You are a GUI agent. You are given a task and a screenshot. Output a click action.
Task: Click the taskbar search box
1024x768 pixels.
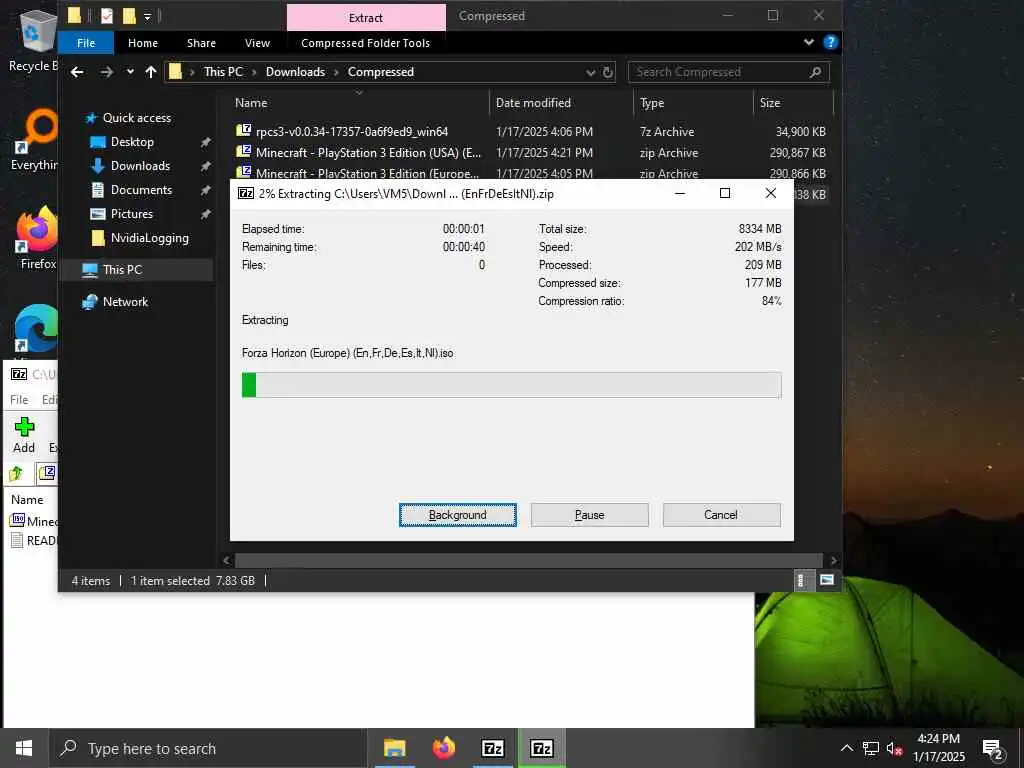[208, 748]
